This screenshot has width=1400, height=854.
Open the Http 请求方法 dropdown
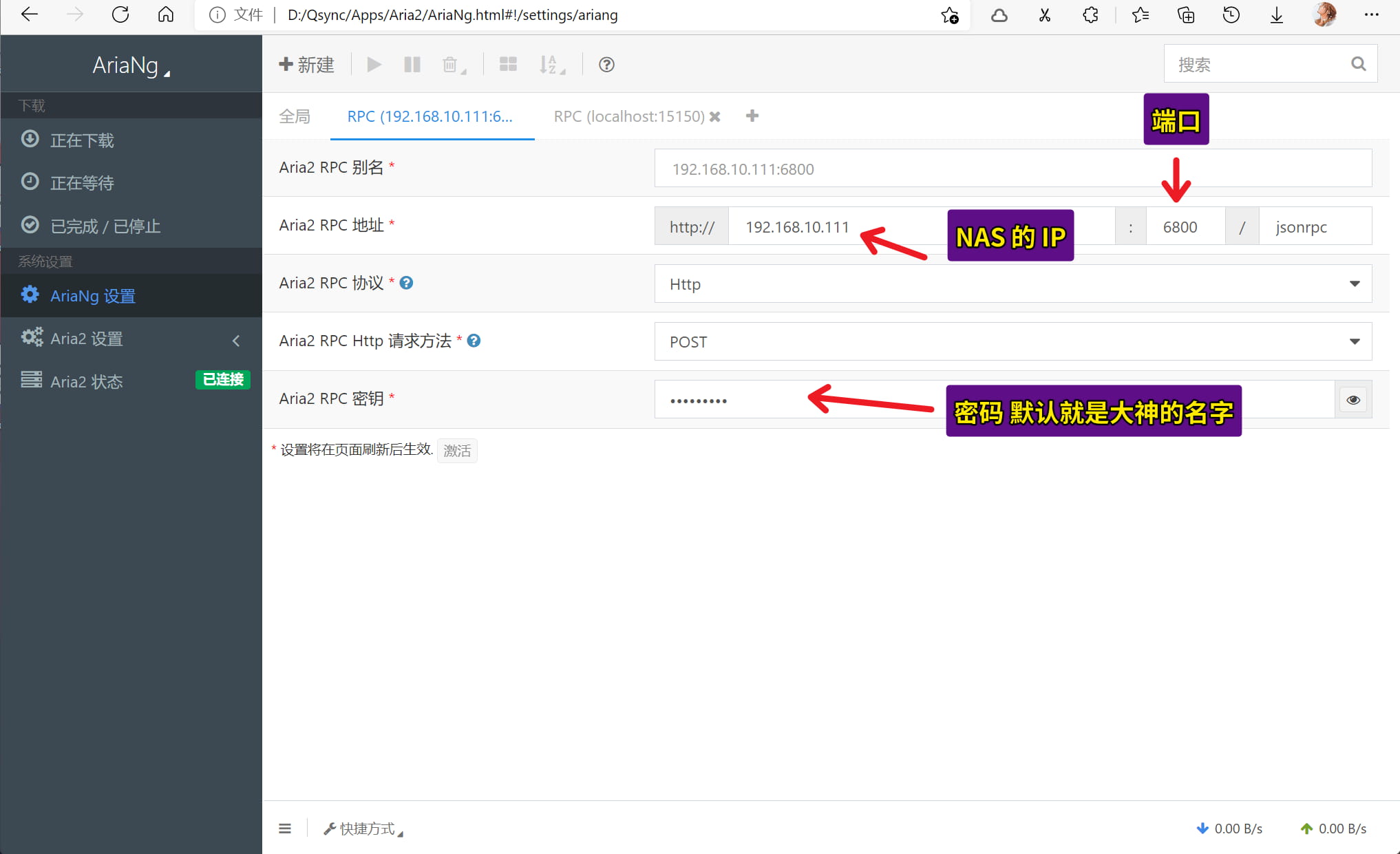tap(1354, 341)
